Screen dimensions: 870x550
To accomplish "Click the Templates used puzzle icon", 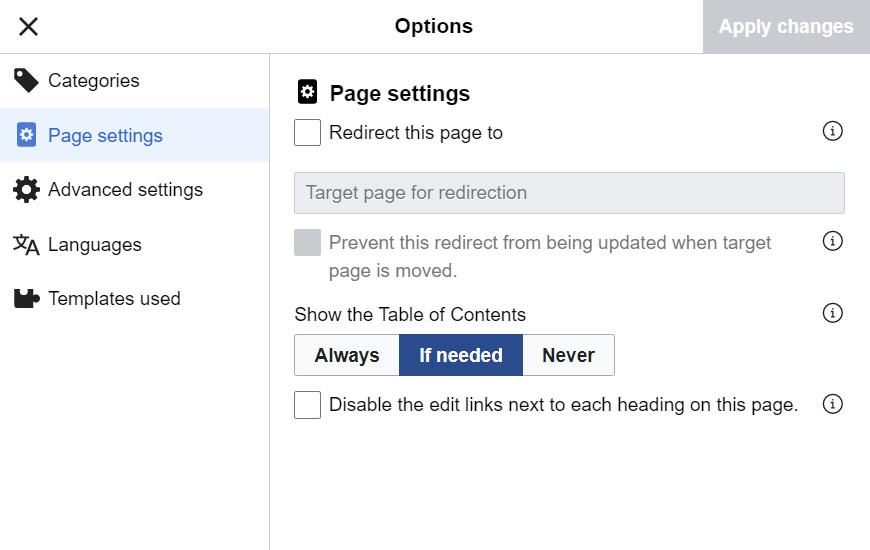I will [27, 299].
